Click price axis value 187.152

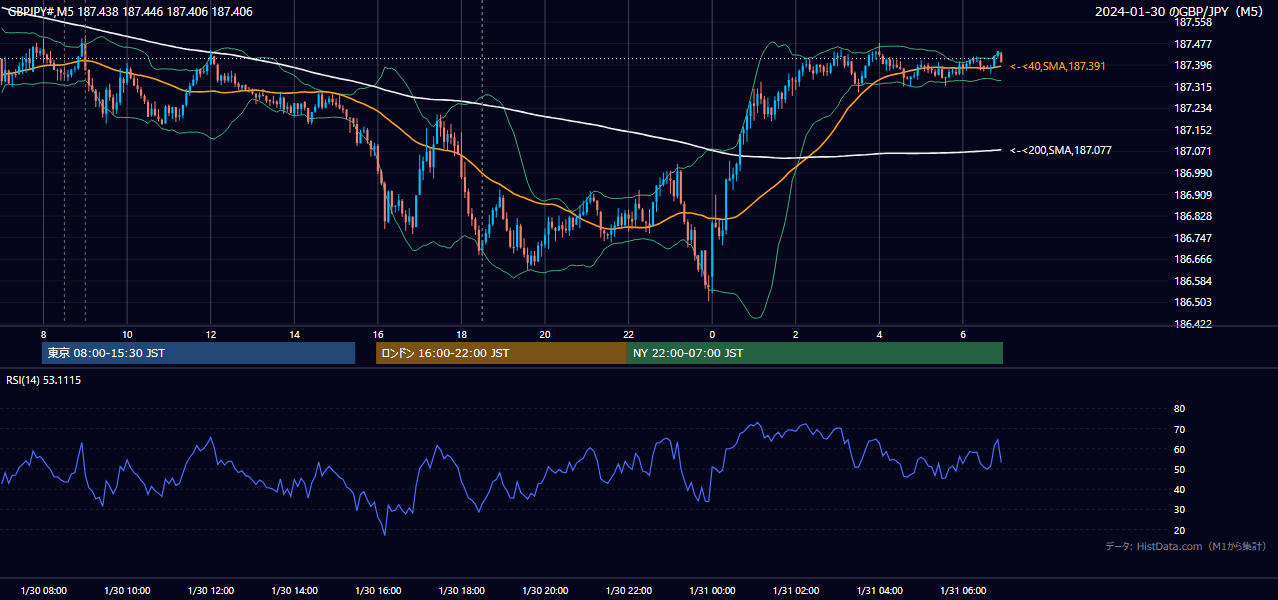click(x=1193, y=130)
